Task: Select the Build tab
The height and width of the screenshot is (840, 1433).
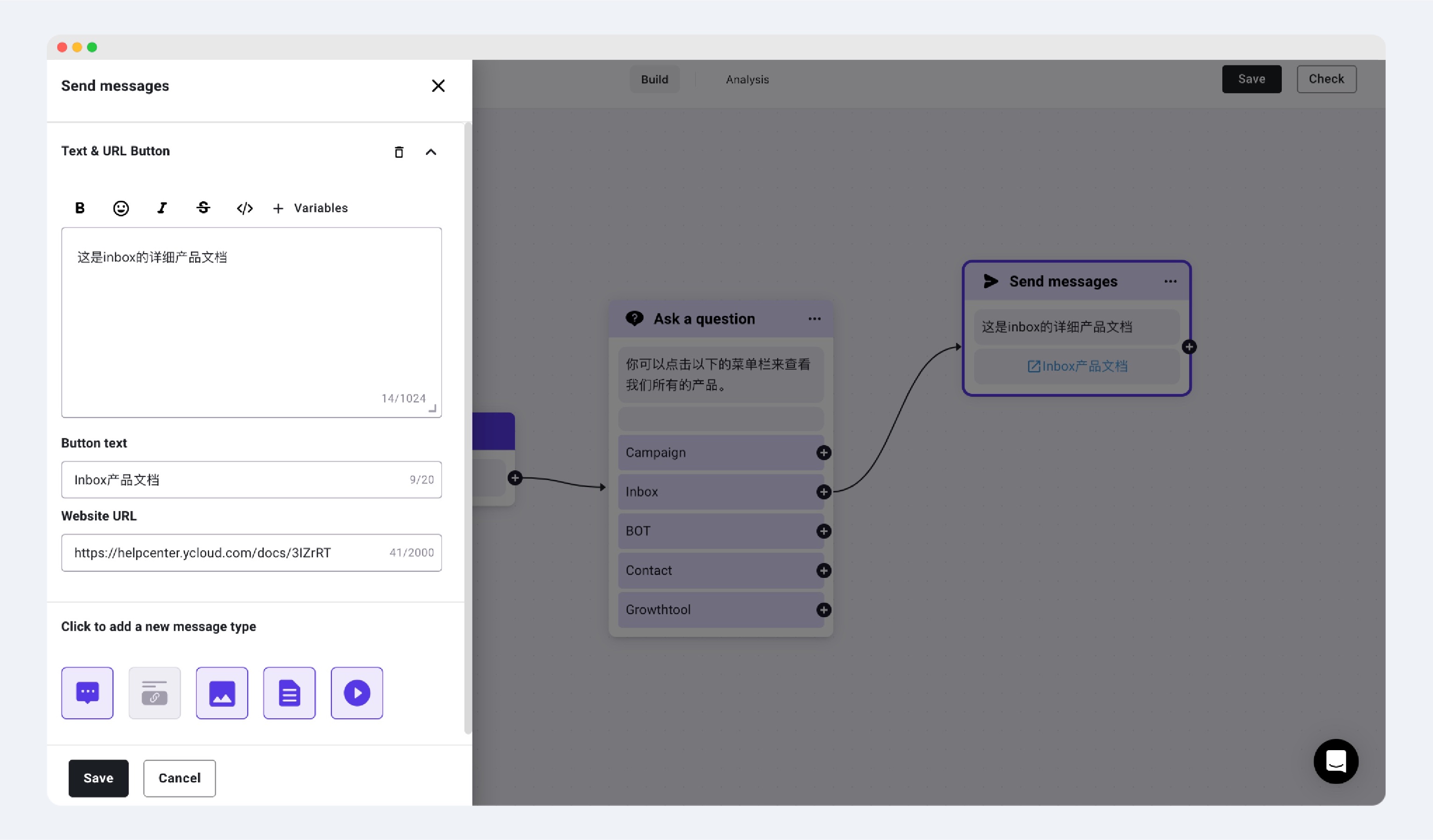Action: (654, 80)
